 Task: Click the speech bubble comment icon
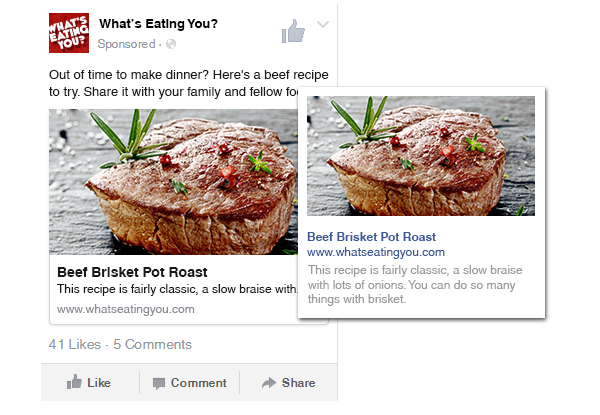click(159, 383)
